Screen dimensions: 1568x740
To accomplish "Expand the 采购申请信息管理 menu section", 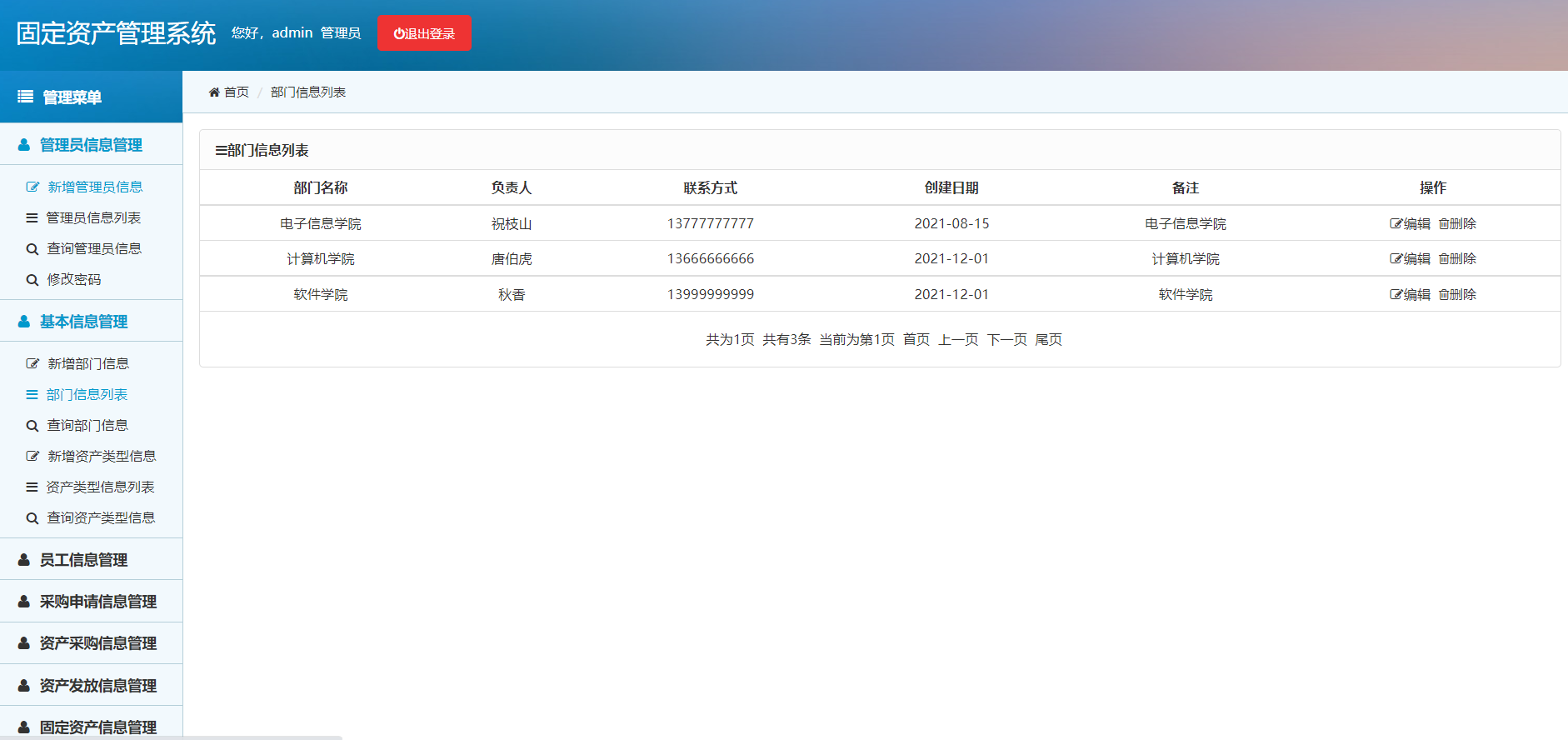I will pos(92,602).
